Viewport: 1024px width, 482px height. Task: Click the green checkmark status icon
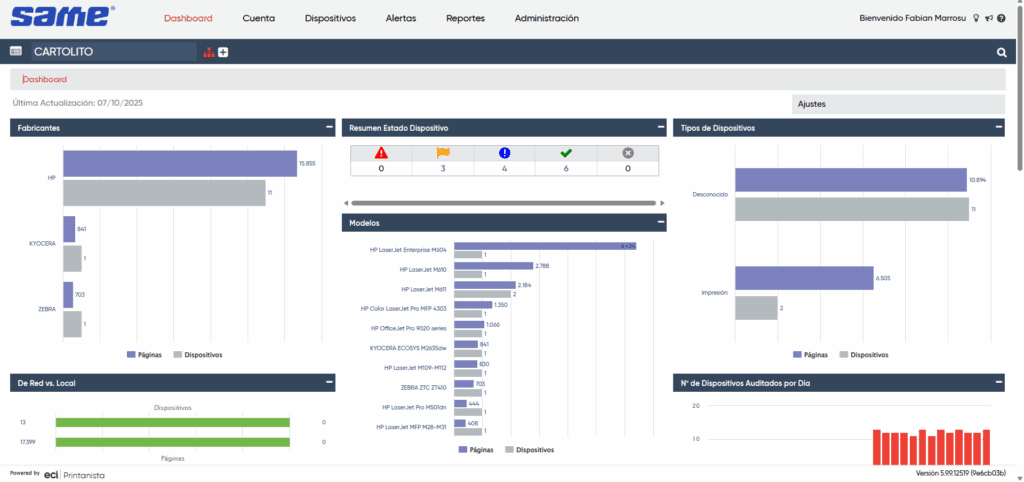(566, 153)
